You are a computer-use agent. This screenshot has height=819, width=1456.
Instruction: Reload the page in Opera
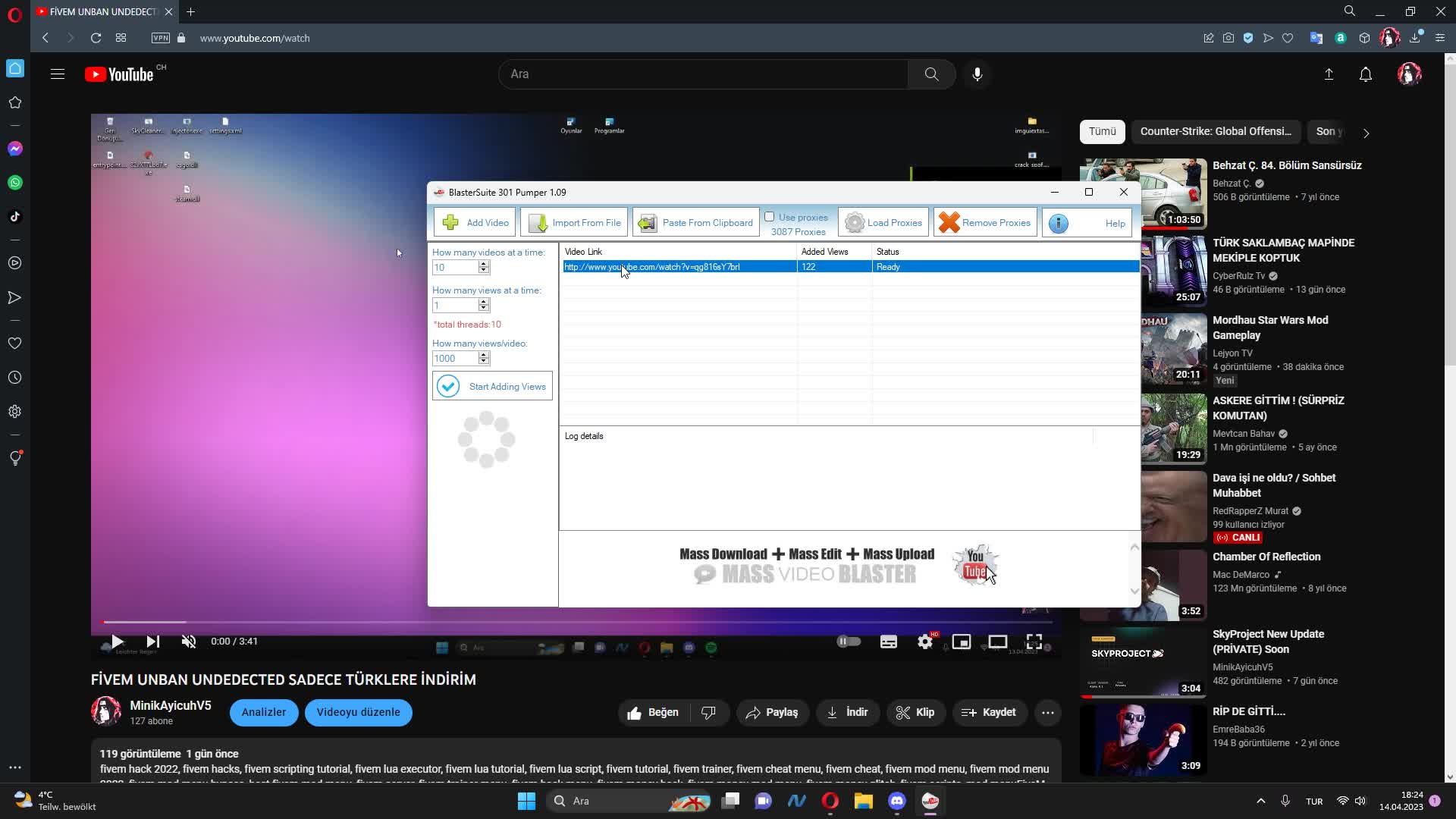(96, 38)
